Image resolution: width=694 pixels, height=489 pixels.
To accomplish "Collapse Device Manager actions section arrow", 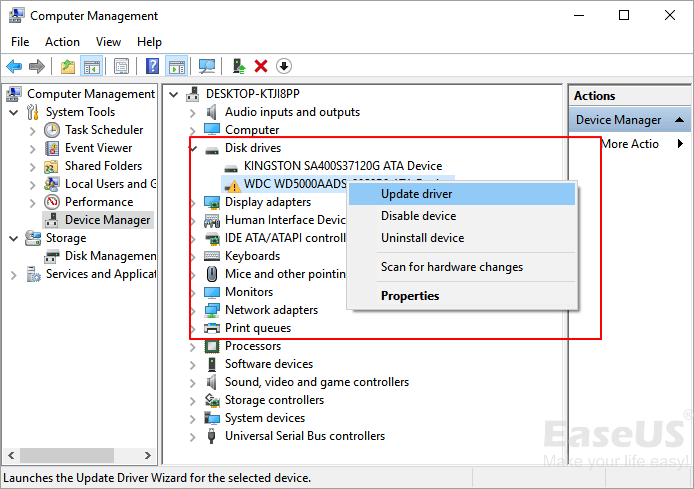I will pos(681,120).
